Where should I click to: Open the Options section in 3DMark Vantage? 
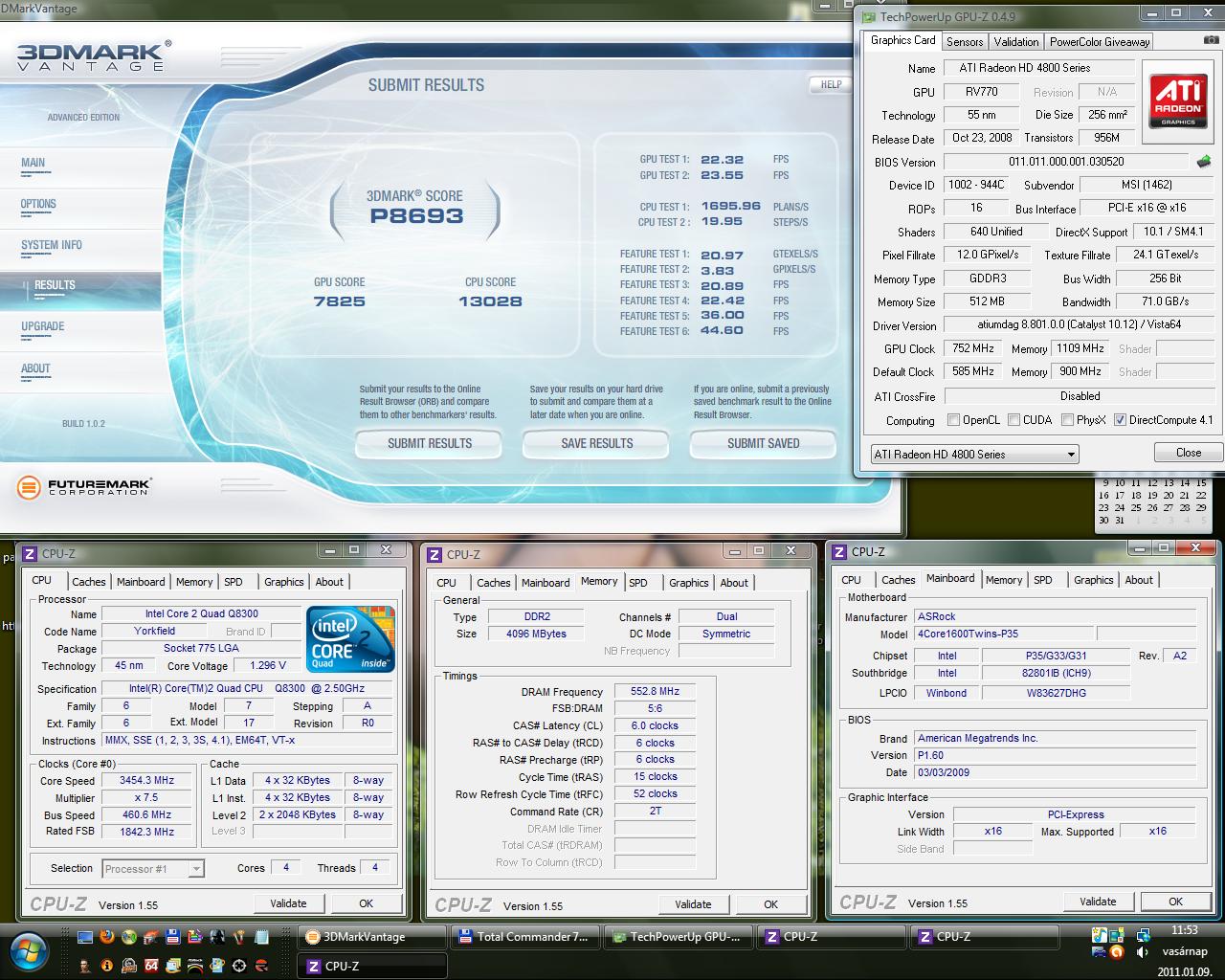[39, 204]
